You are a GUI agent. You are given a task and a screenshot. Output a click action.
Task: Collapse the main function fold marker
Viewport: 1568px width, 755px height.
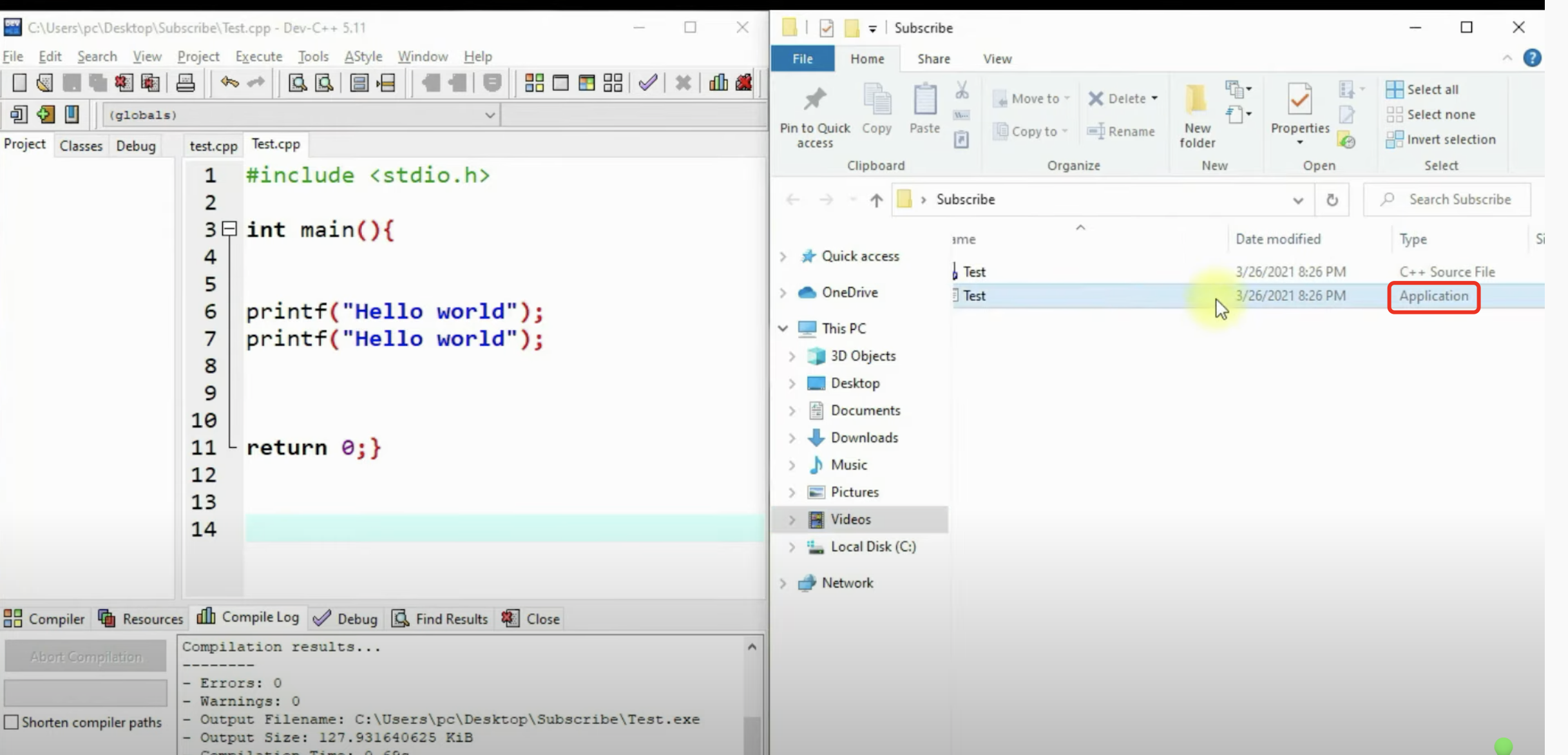coord(229,229)
